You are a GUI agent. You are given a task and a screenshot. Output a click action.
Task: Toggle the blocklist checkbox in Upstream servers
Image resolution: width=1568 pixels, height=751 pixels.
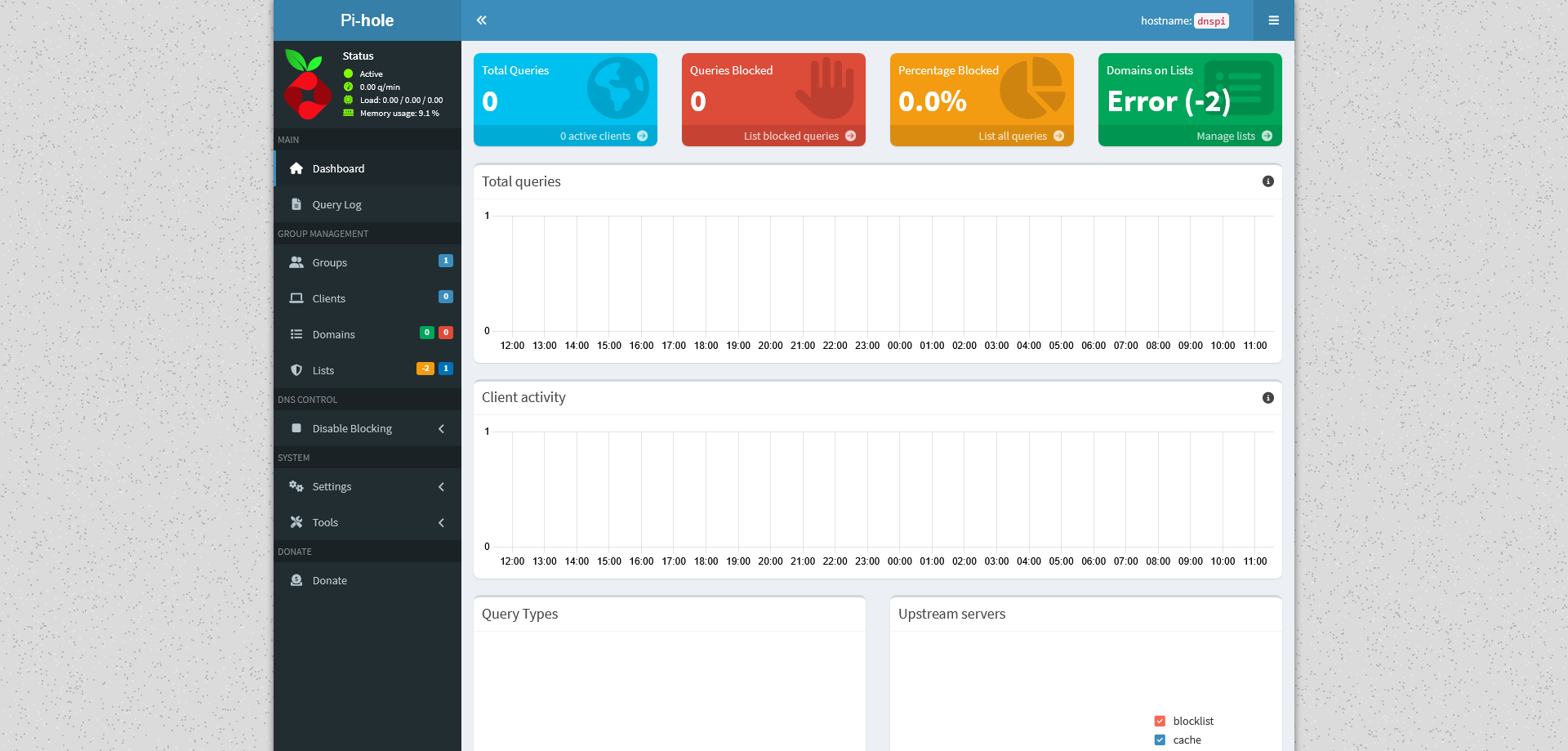(x=1160, y=721)
